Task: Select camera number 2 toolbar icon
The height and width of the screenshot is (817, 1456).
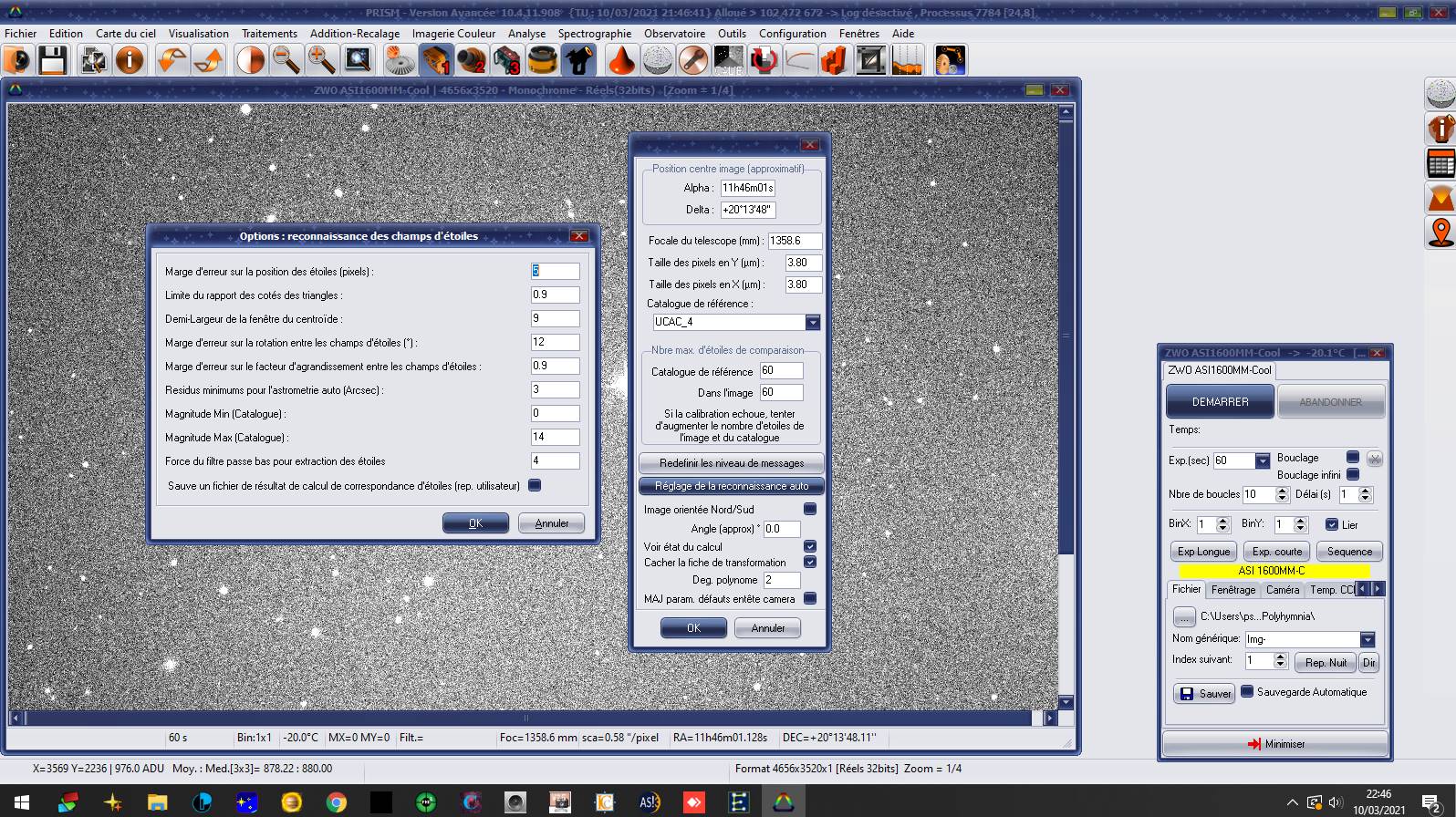Action: (x=472, y=61)
